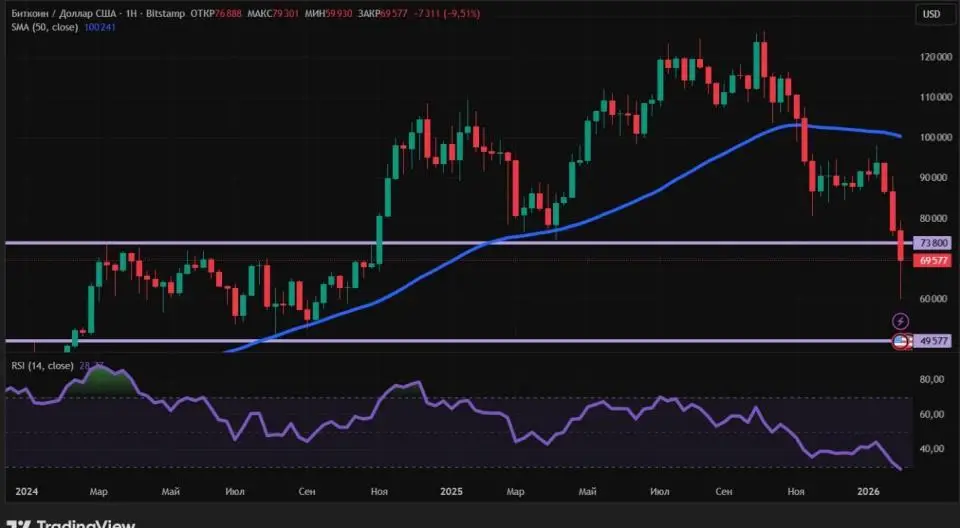The width and height of the screenshot is (960, 528).
Task: Select the SMA (50, close) indicator legend
Action: point(45,27)
